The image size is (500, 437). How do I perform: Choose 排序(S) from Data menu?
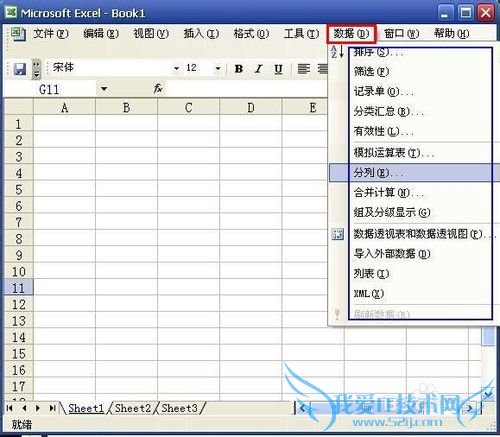413,52
